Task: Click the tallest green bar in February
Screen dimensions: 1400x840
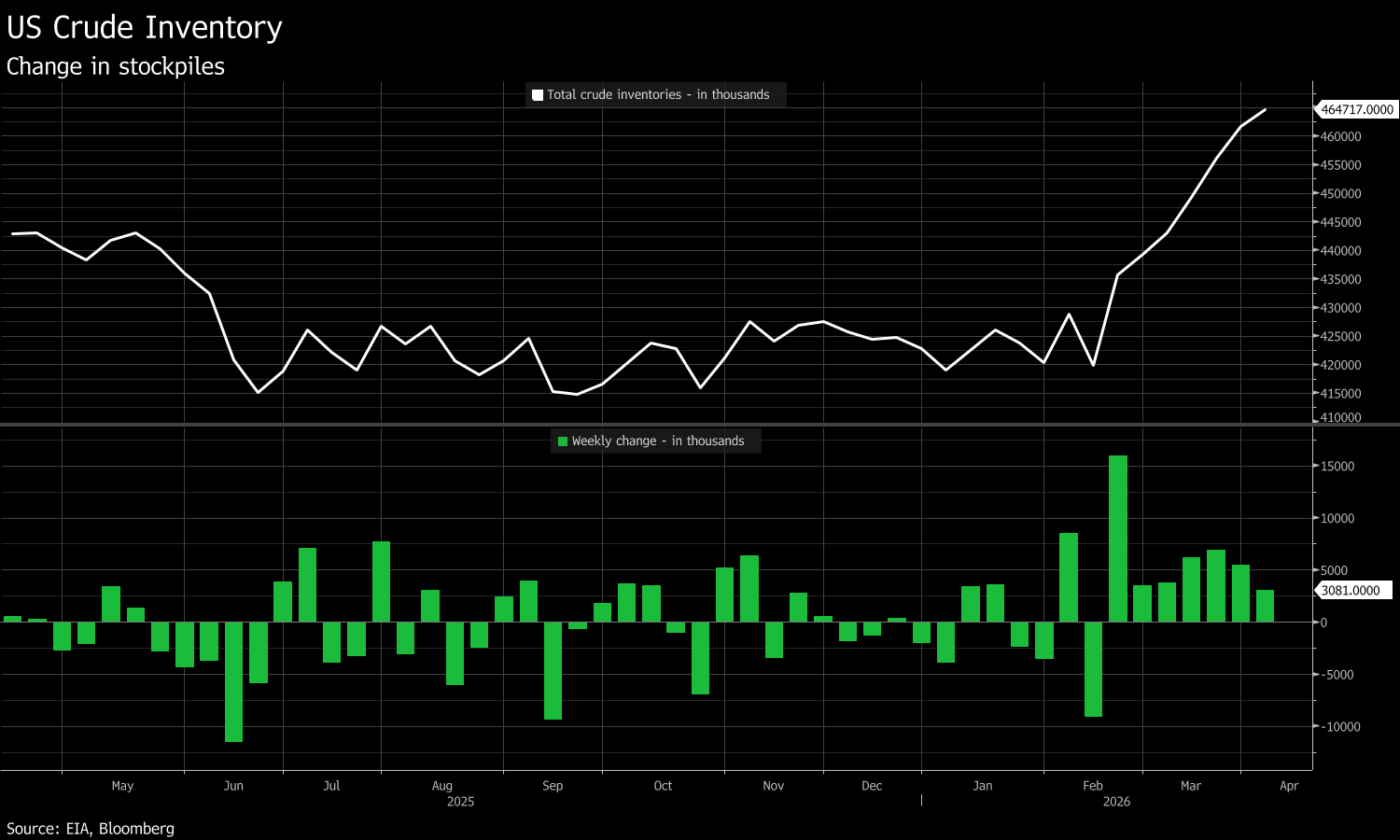Action: tap(1117, 539)
